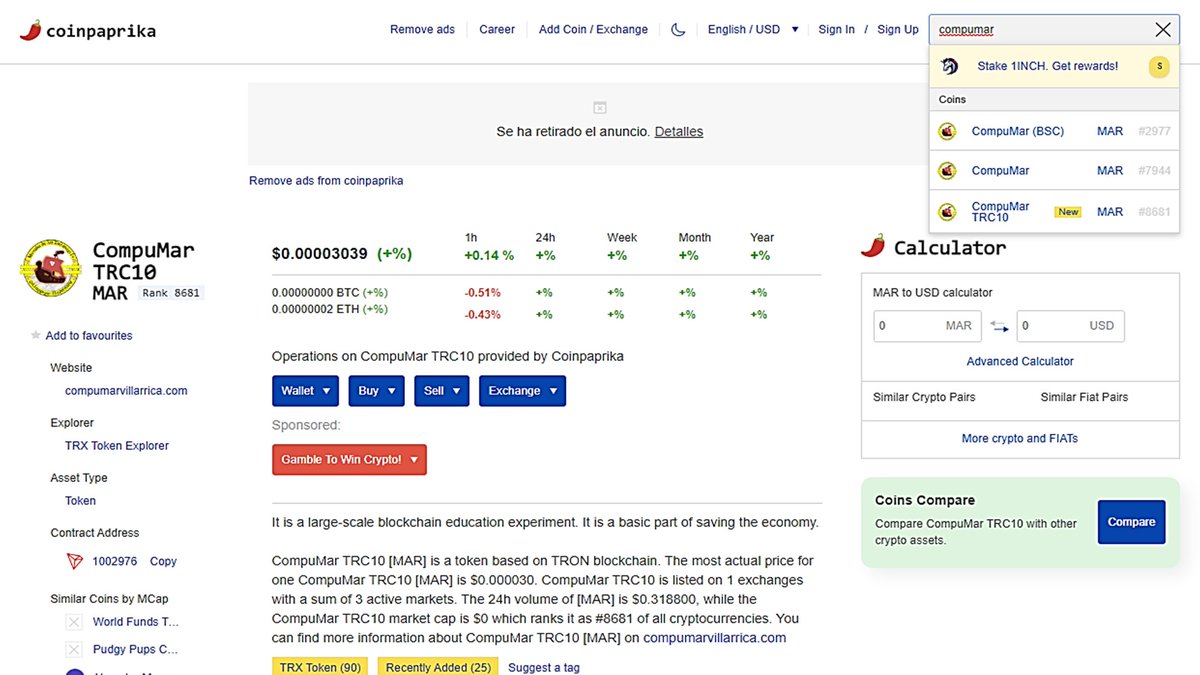
Task: Open World Funds similar coin link
Action: tap(136, 622)
